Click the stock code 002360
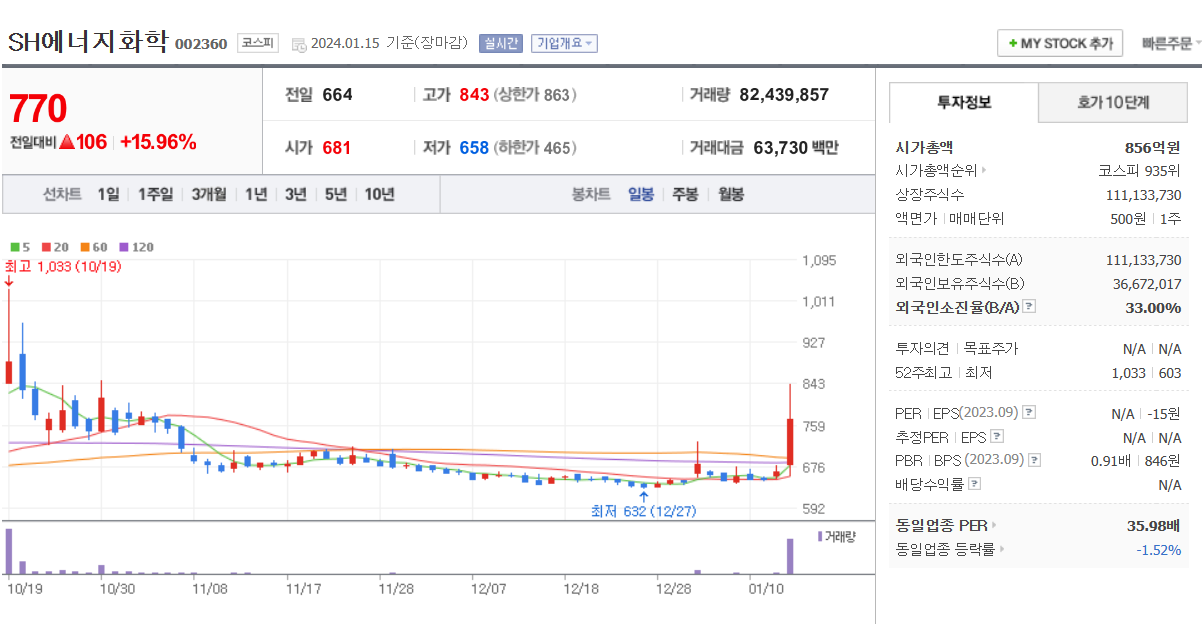The image size is (1203, 624). coord(201,44)
